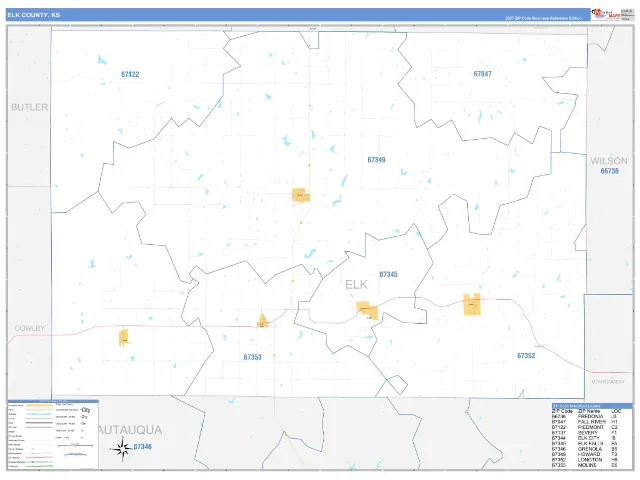Click the compass rose beside the 67346 label
The height and width of the screenshot is (480, 640).
coord(122,449)
